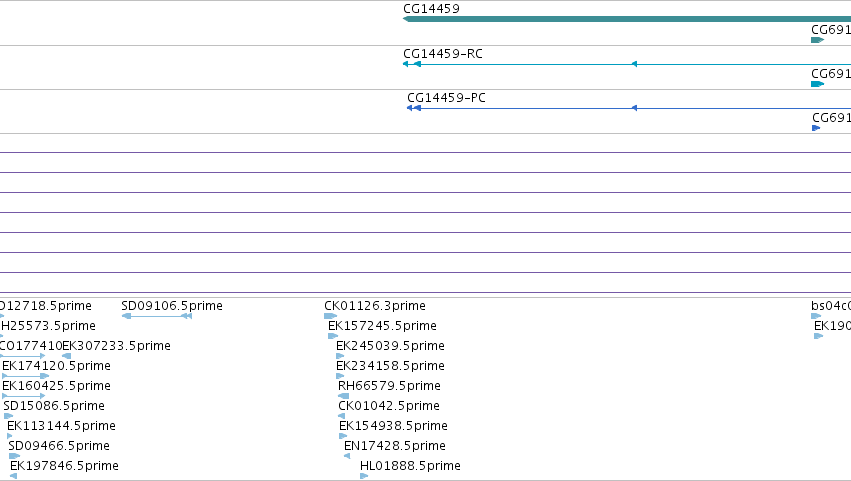The width and height of the screenshot is (851, 481).
Task: Click the EK174120.5prime label
Action: tap(56, 366)
